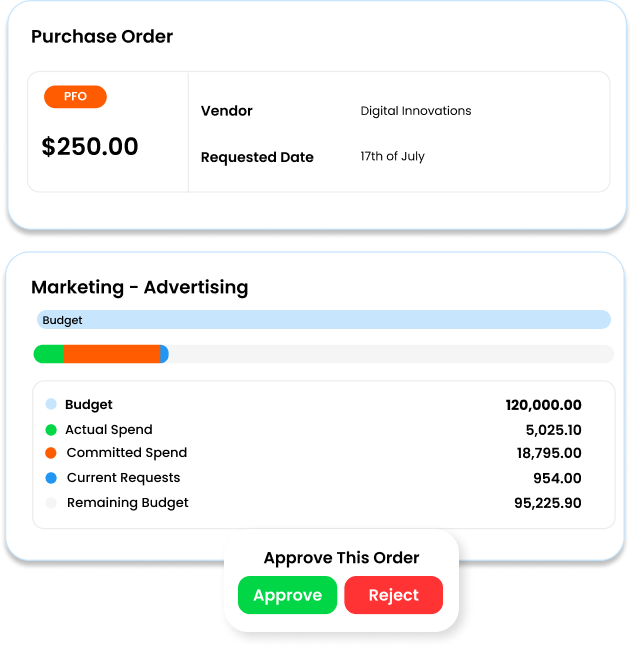The height and width of the screenshot is (660, 632).
Task: Click the blue Current Requests legend dot
Action: click(x=51, y=478)
